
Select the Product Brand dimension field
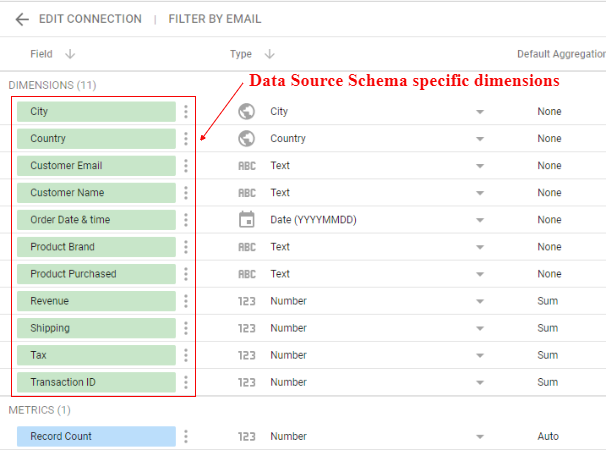click(x=96, y=247)
